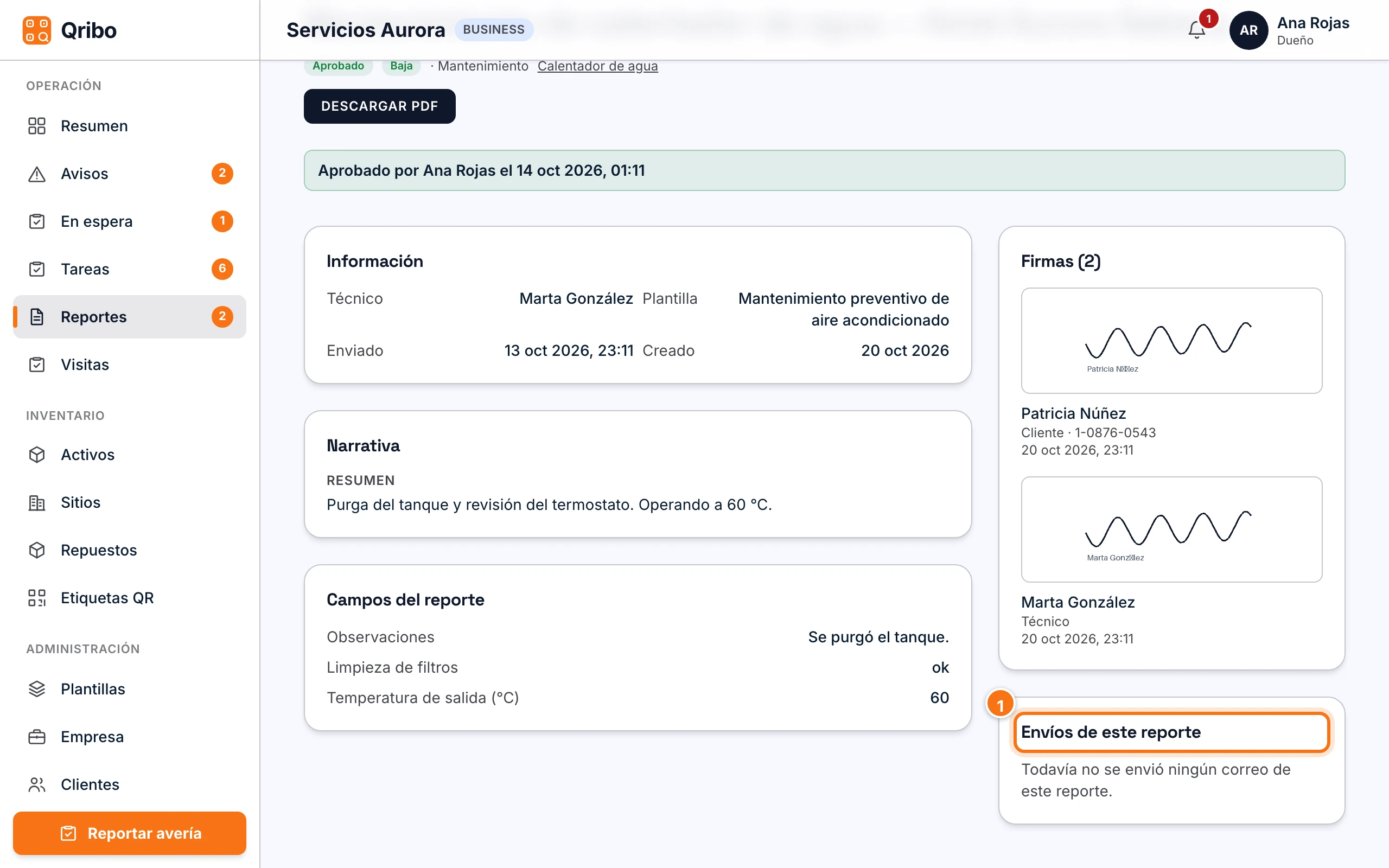
Task: Click the En espera clipboard icon
Action: point(37,221)
